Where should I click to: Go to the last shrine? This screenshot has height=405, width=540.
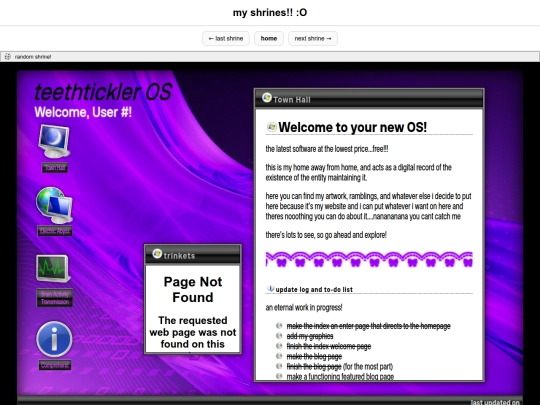click(226, 39)
